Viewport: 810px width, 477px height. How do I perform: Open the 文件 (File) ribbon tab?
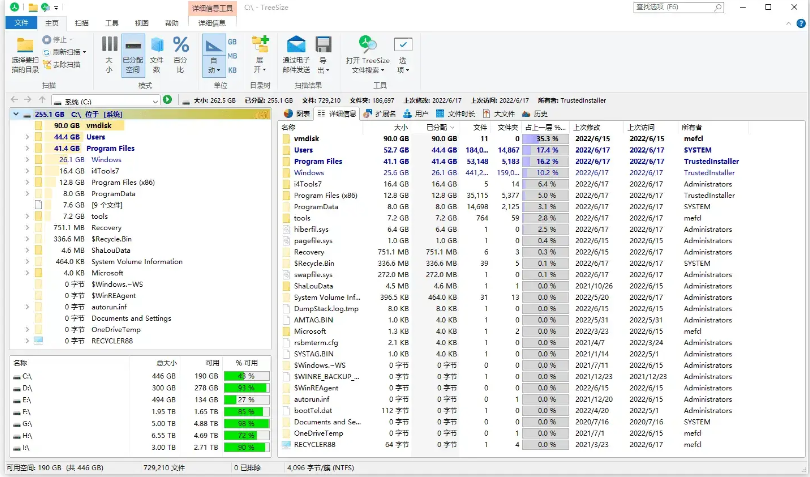[x=22, y=21]
